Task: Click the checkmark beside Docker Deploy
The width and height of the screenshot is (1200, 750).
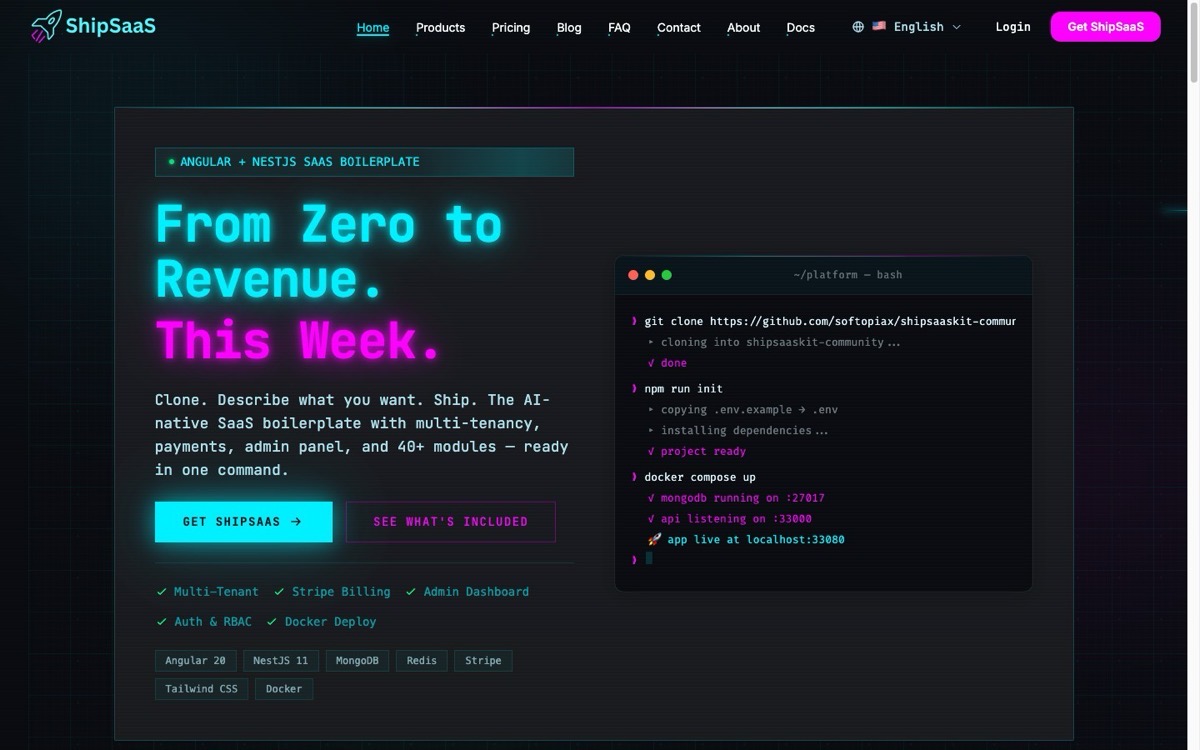Action: [x=272, y=622]
